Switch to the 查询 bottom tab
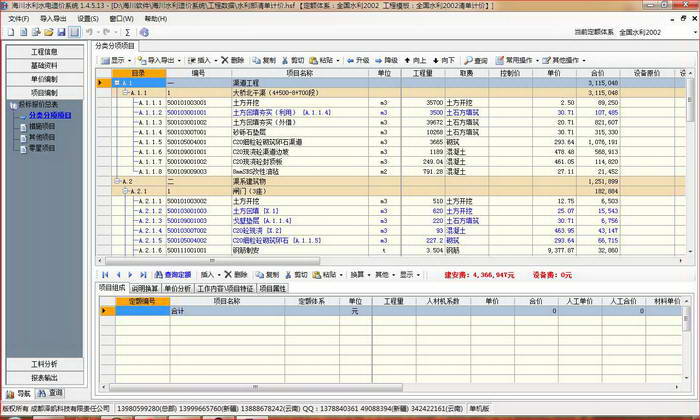 tap(50, 393)
